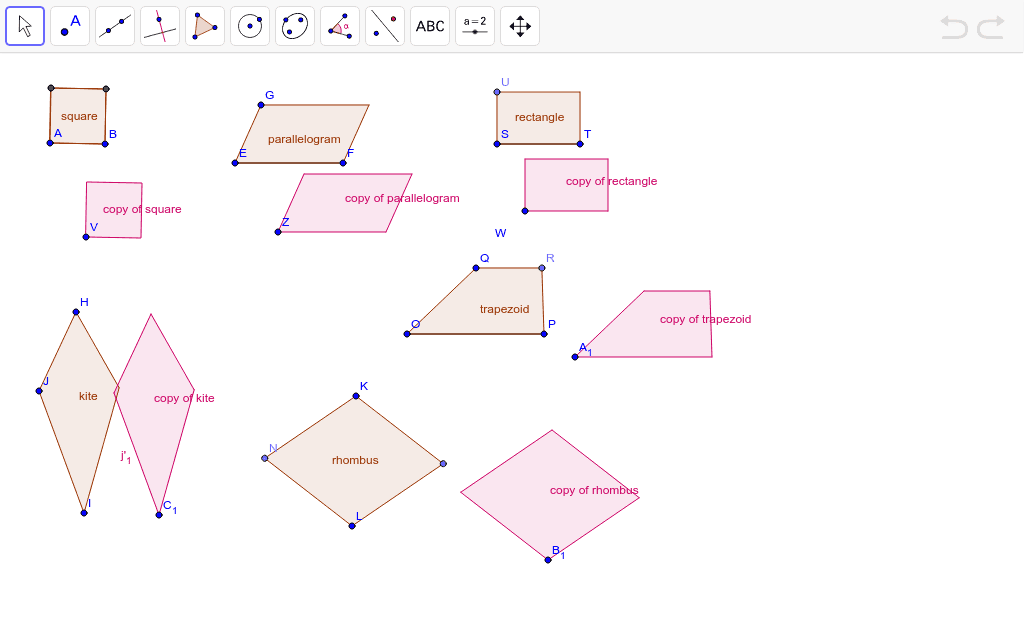Viewport: 1025px width, 624px height.
Task: Select the Perpendicular Line tool
Action: pyautogui.click(x=160, y=26)
